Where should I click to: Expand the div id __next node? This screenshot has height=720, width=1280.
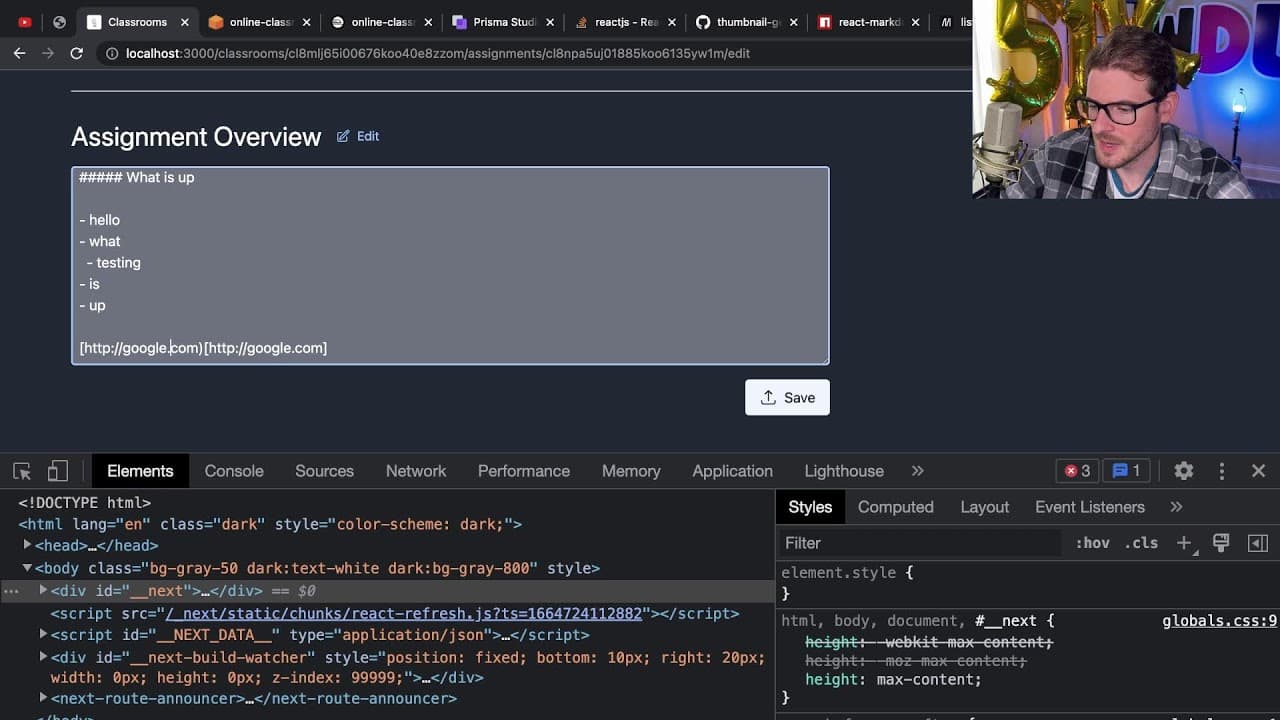click(x=43, y=590)
